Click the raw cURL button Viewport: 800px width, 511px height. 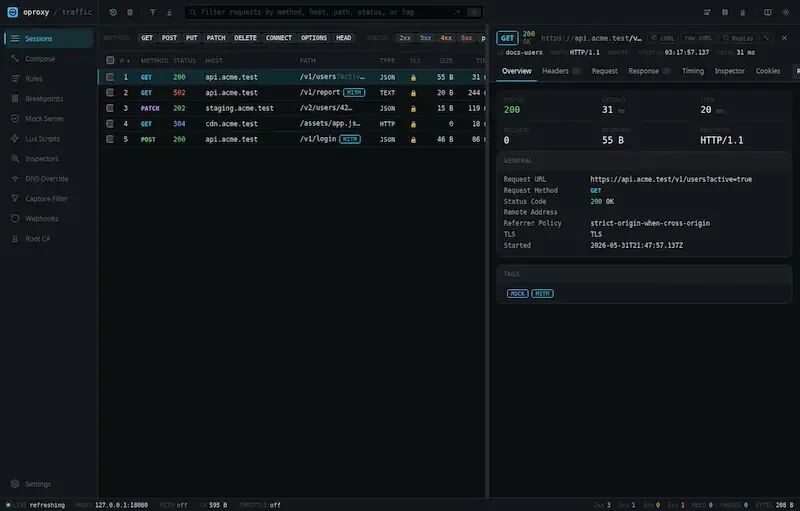[698, 38]
